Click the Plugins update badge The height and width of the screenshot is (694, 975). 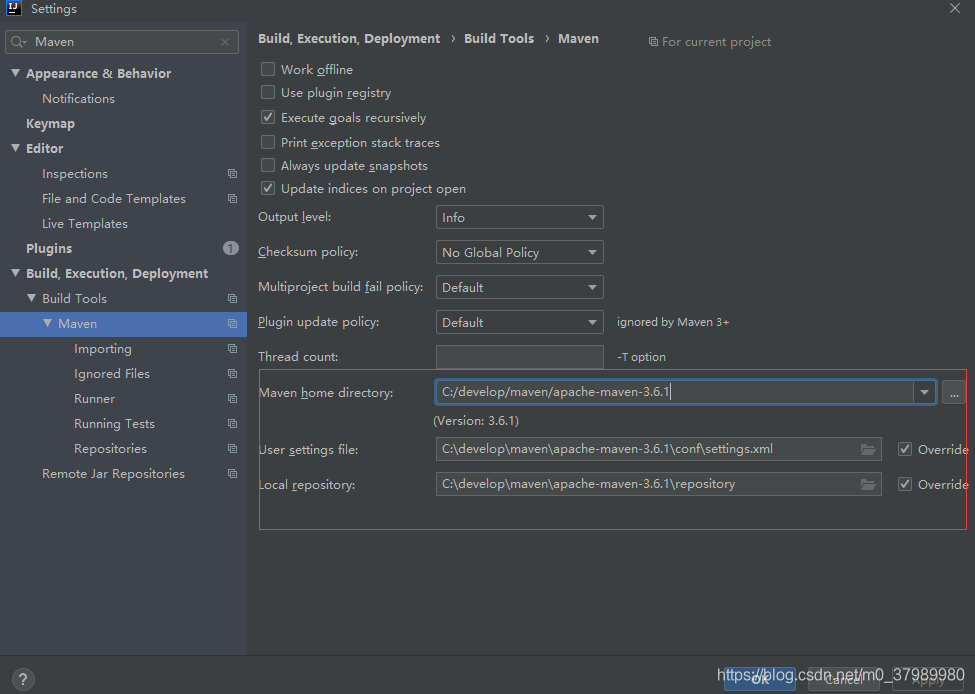pos(231,248)
